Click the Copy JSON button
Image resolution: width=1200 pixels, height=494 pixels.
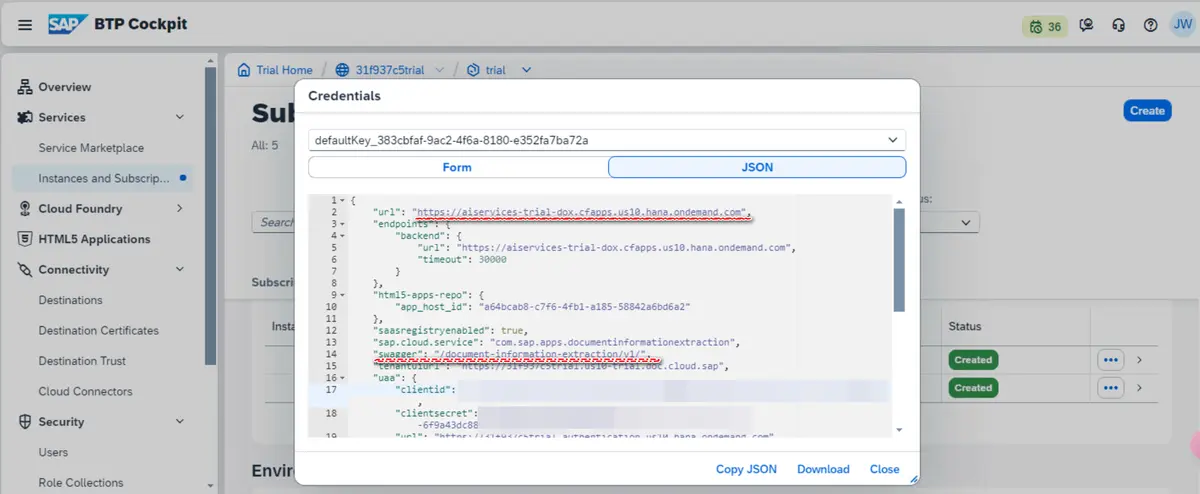click(x=746, y=469)
